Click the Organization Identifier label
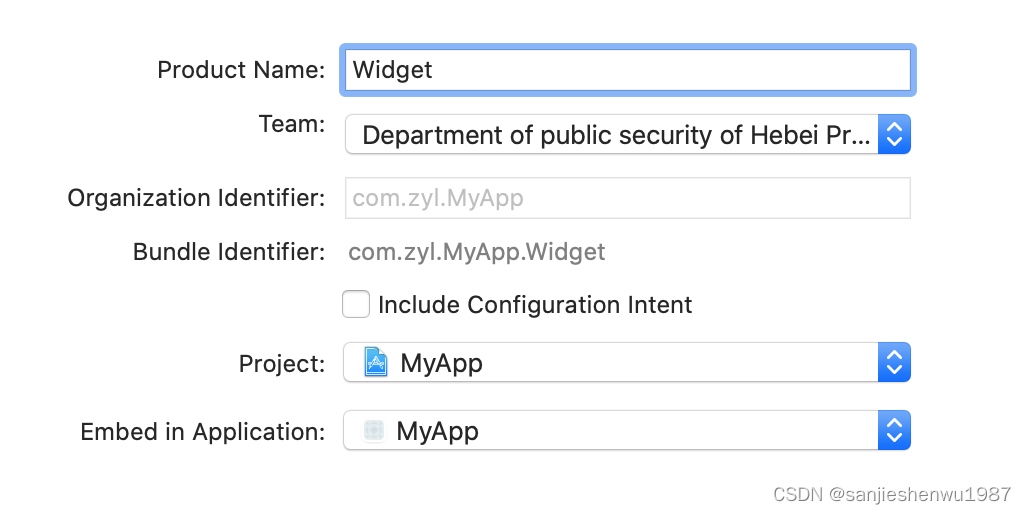1026x514 pixels. point(196,198)
